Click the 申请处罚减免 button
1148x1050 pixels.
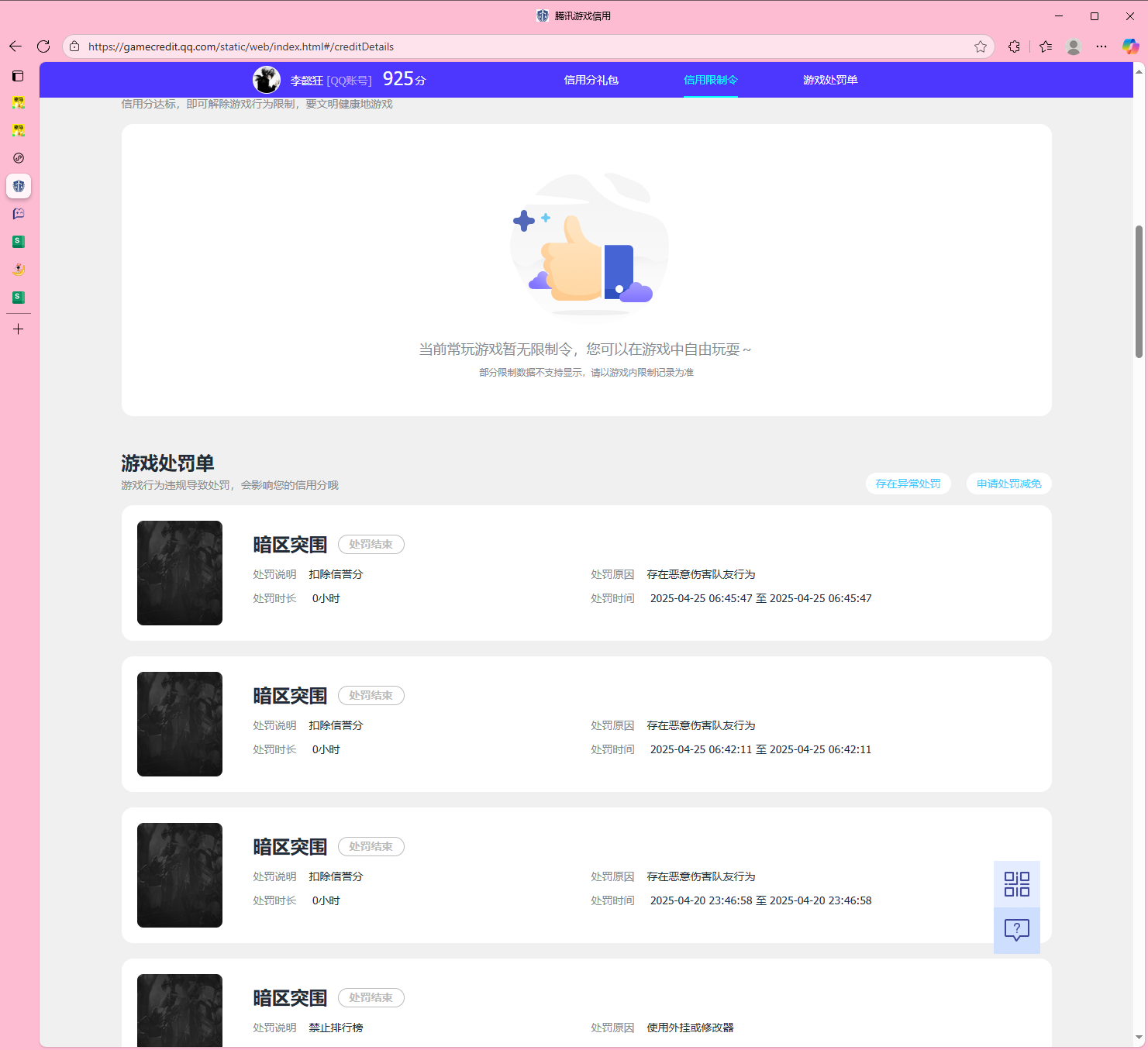(1009, 484)
